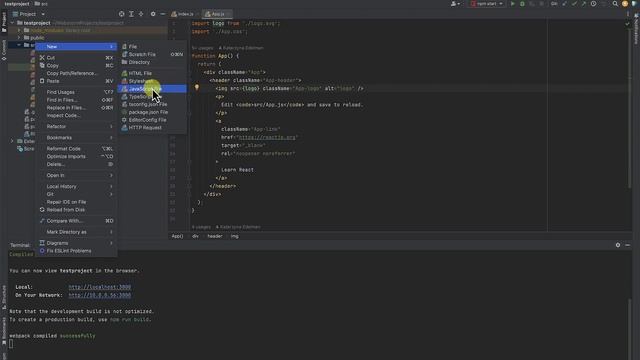Screen dimensions: 640x360
Task: Click the Git update project arrow icon
Action: (564, 4)
